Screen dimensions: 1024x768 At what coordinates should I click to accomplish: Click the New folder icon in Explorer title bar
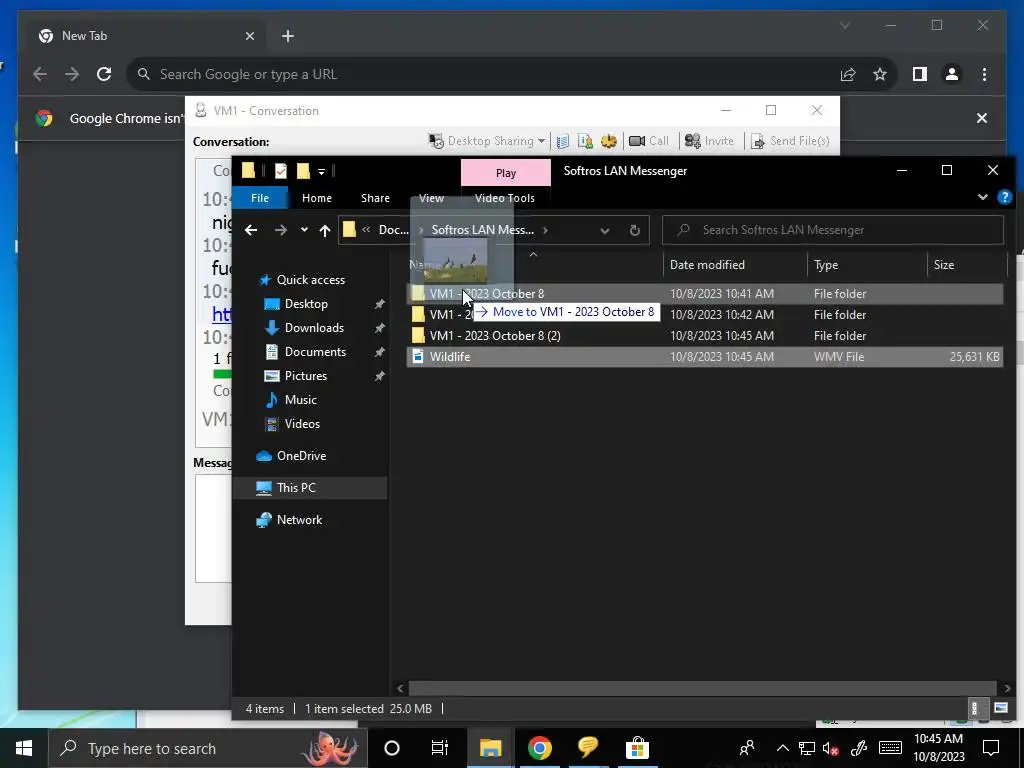[303, 171]
